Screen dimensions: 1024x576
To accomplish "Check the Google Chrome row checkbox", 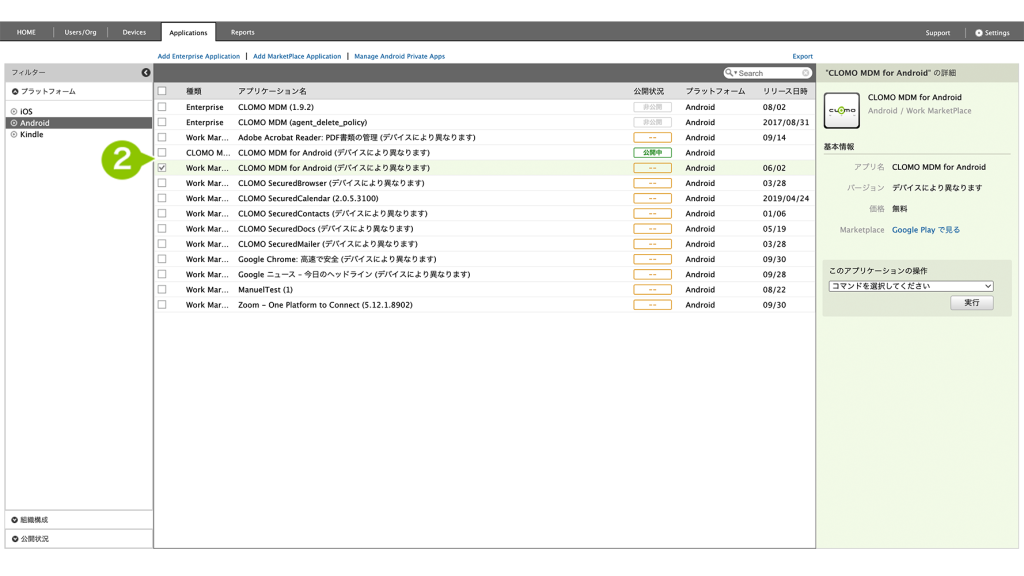I will tap(162, 259).
